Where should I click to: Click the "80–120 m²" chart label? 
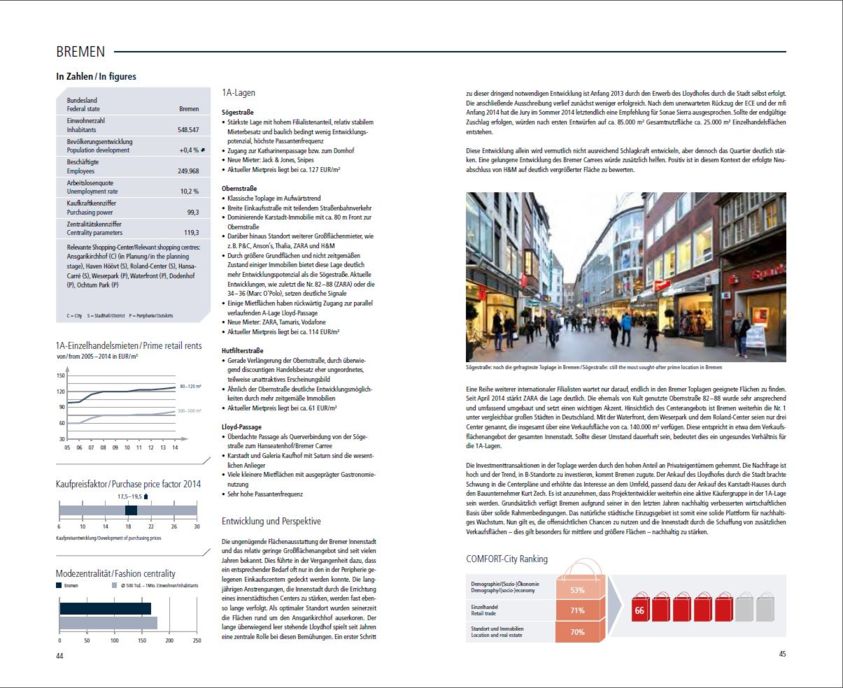tap(190, 386)
